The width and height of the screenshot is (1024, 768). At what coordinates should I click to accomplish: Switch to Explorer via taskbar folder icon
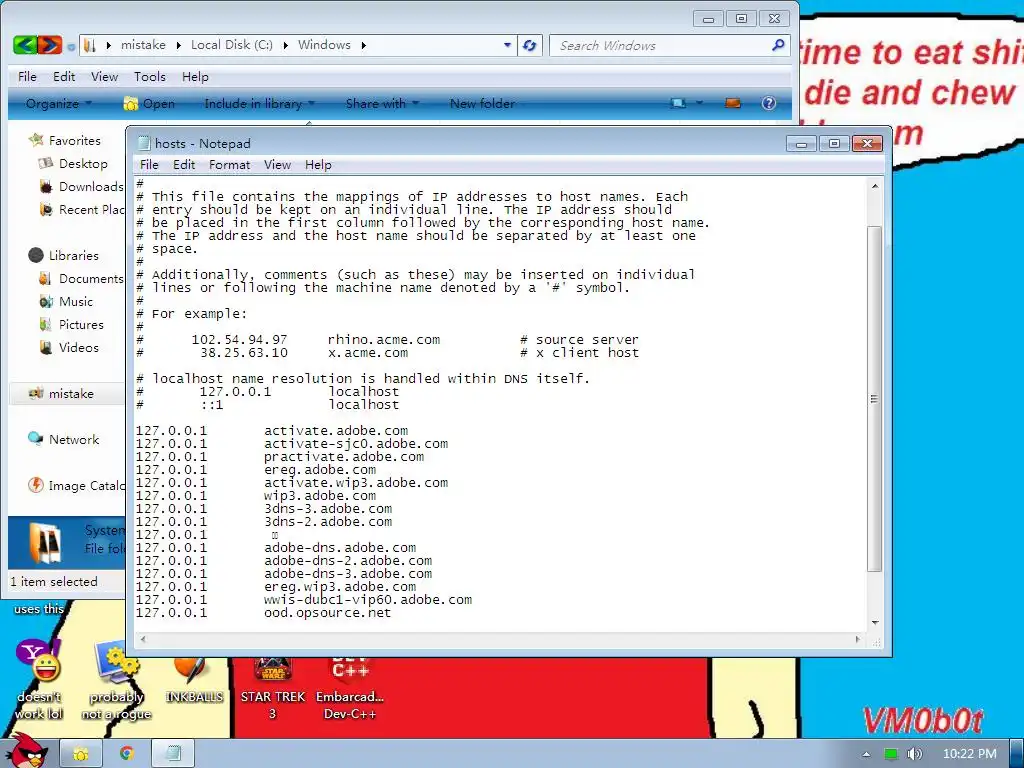pos(81,754)
